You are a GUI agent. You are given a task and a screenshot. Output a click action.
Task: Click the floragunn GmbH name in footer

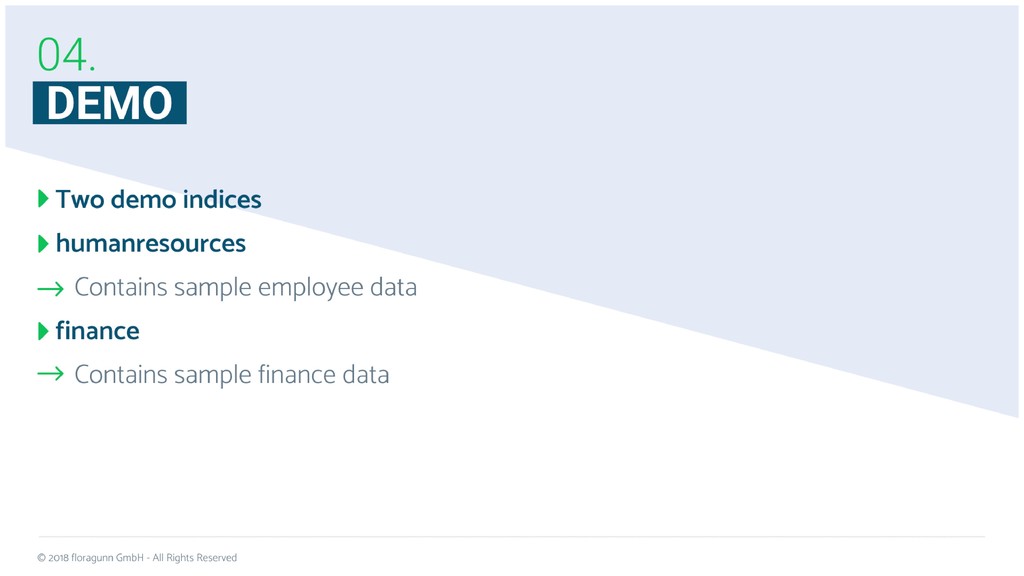[x=107, y=558]
